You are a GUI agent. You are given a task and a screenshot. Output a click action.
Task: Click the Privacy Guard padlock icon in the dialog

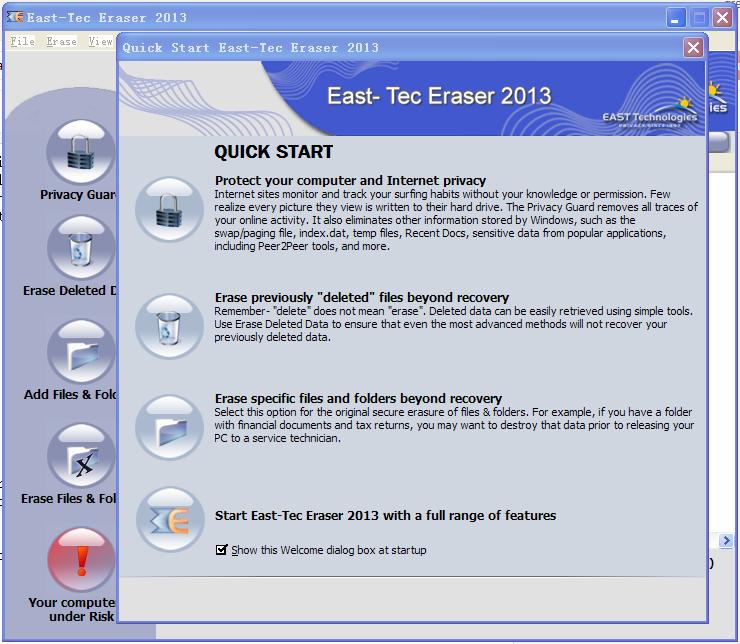click(169, 209)
